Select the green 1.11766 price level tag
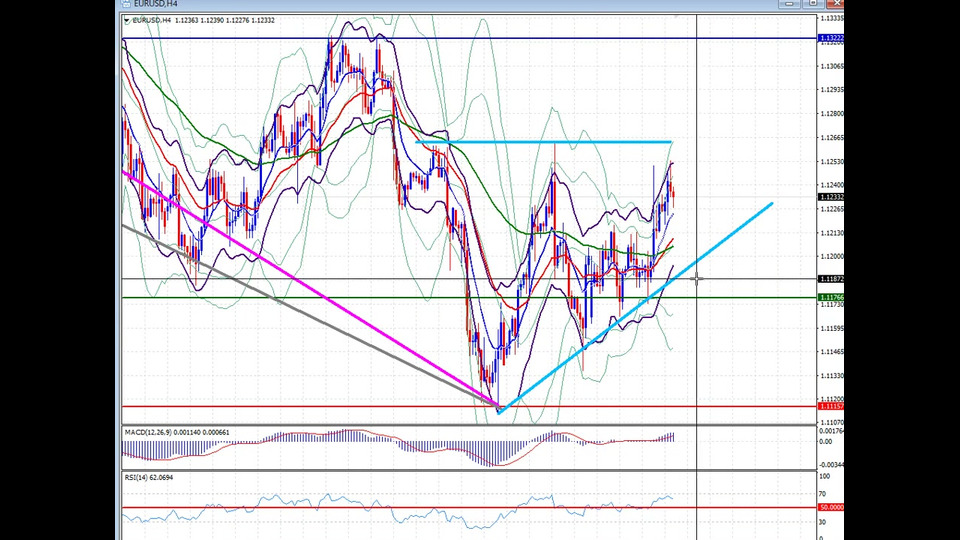 point(831,298)
